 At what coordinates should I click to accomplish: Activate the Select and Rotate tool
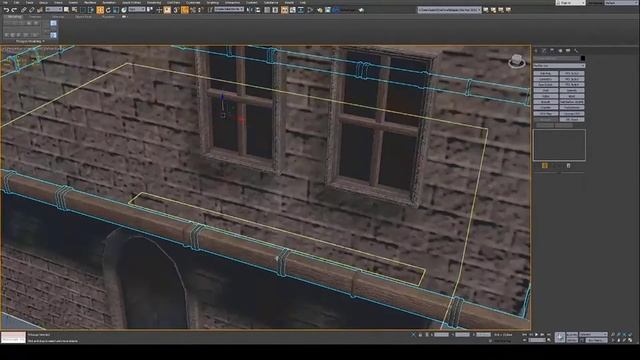tap(108, 10)
